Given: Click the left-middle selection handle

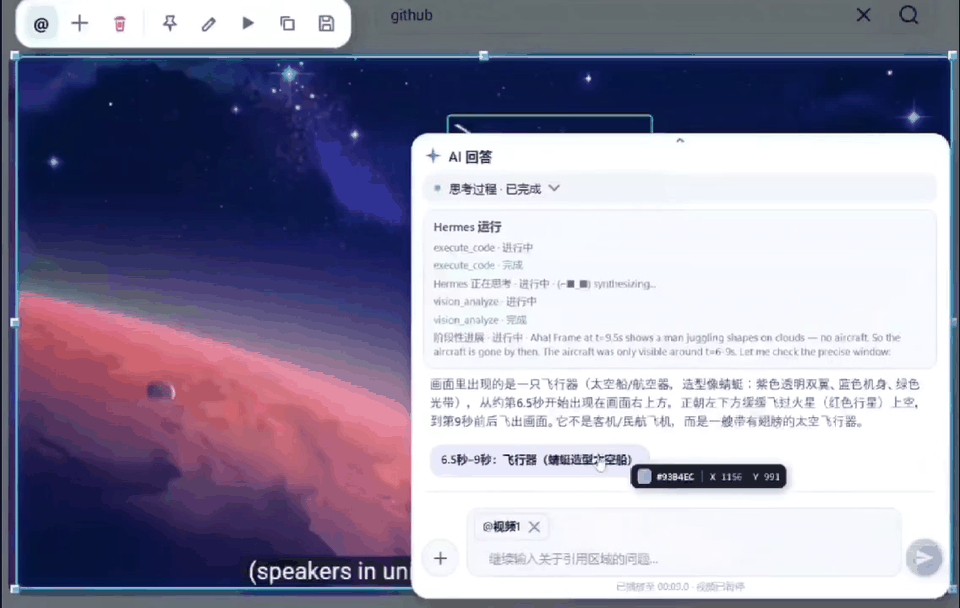Looking at the screenshot, I should click(15, 322).
